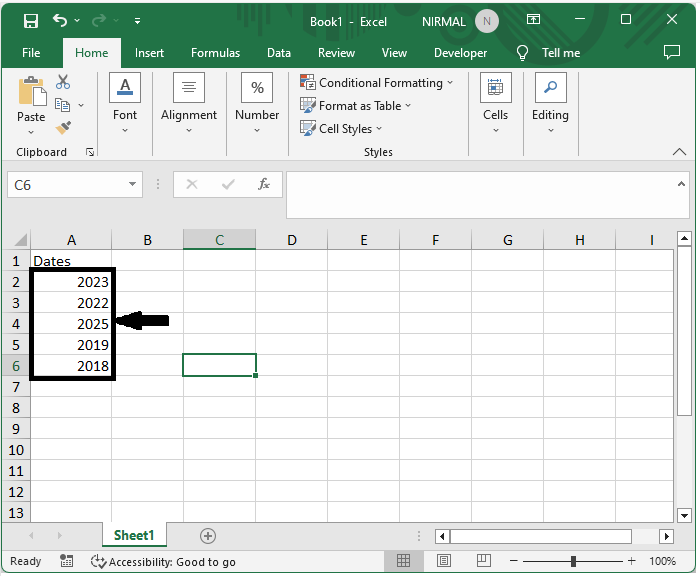This screenshot has width=700, height=576.
Task: Select the View tab
Action: 394,53
